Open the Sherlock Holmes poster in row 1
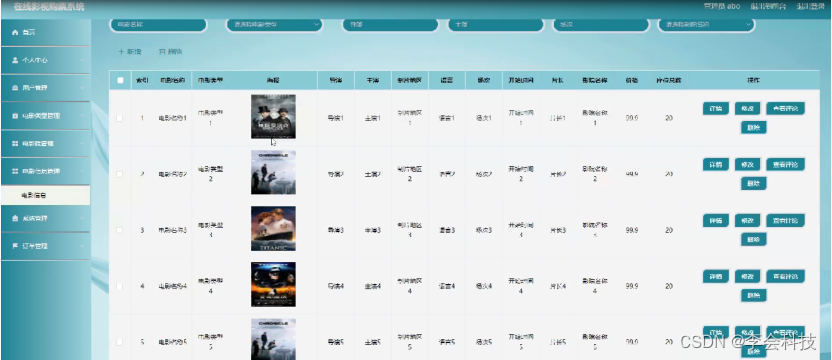Image resolution: width=832 pixels, height=360 pixels. click(273, 116)
